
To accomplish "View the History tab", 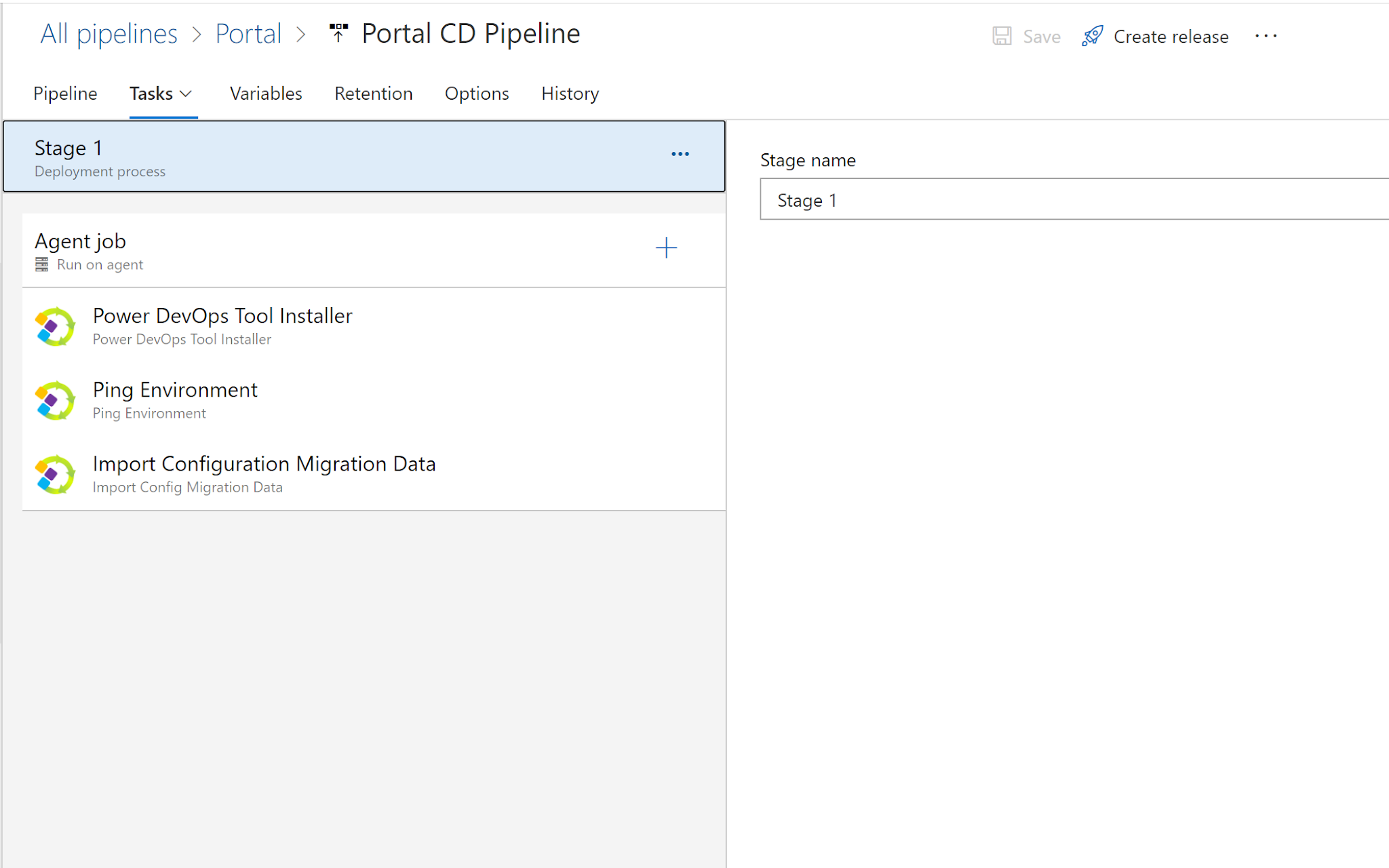I will click(x=570, y=94).
